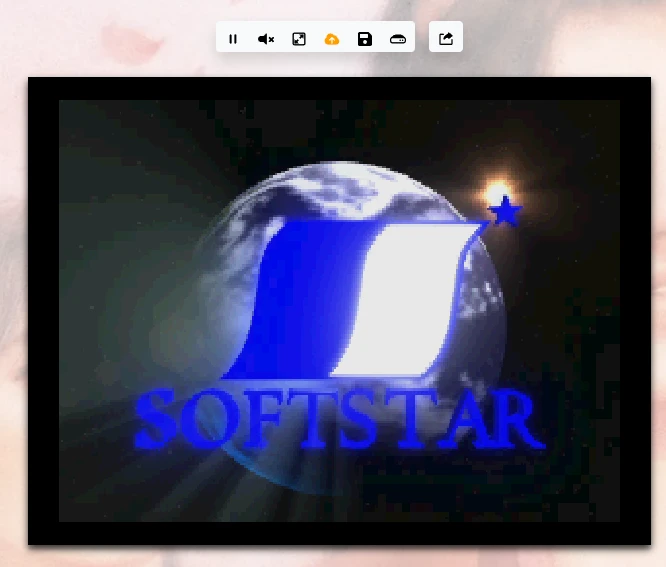
Task: Pause the running game
Action: pos(233,39)
